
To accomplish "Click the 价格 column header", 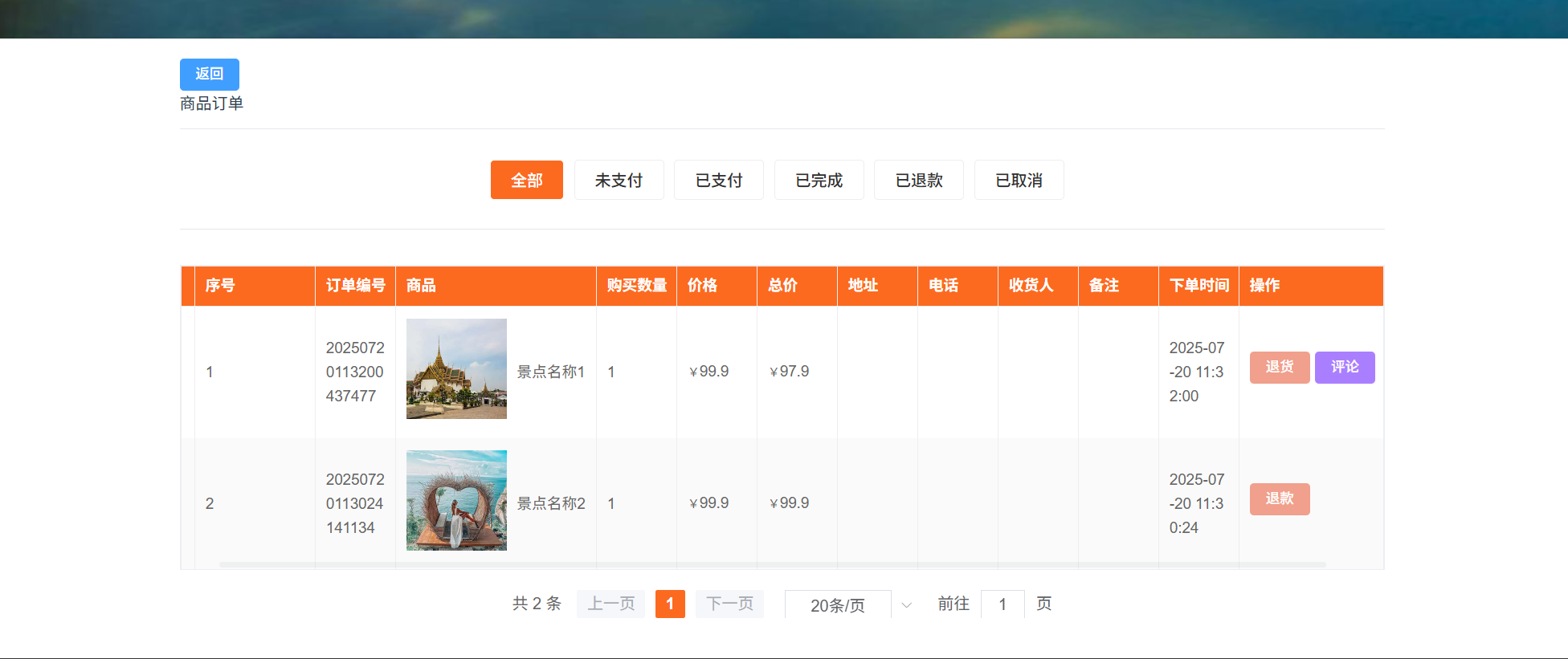I will pyautogui.click(x=717, y=286).
